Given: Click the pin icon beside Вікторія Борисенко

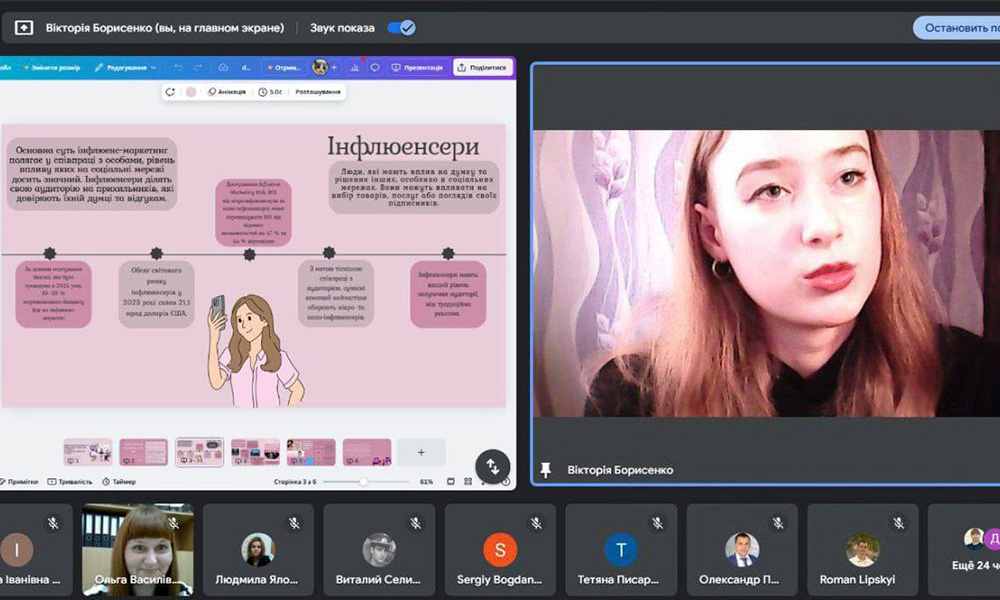Looking at the screenshot, I should click(546, 469).
